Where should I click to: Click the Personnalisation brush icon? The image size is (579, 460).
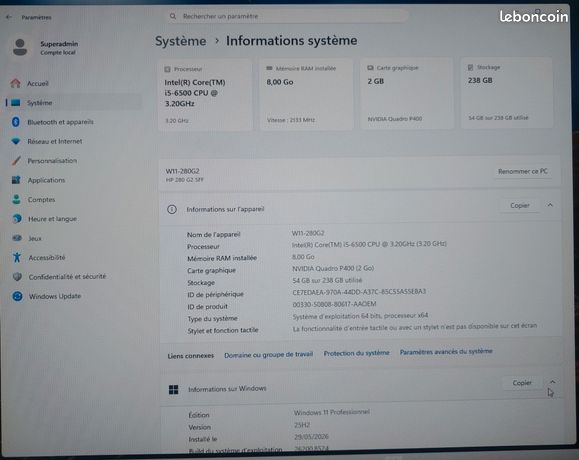[x=16, y=161]
